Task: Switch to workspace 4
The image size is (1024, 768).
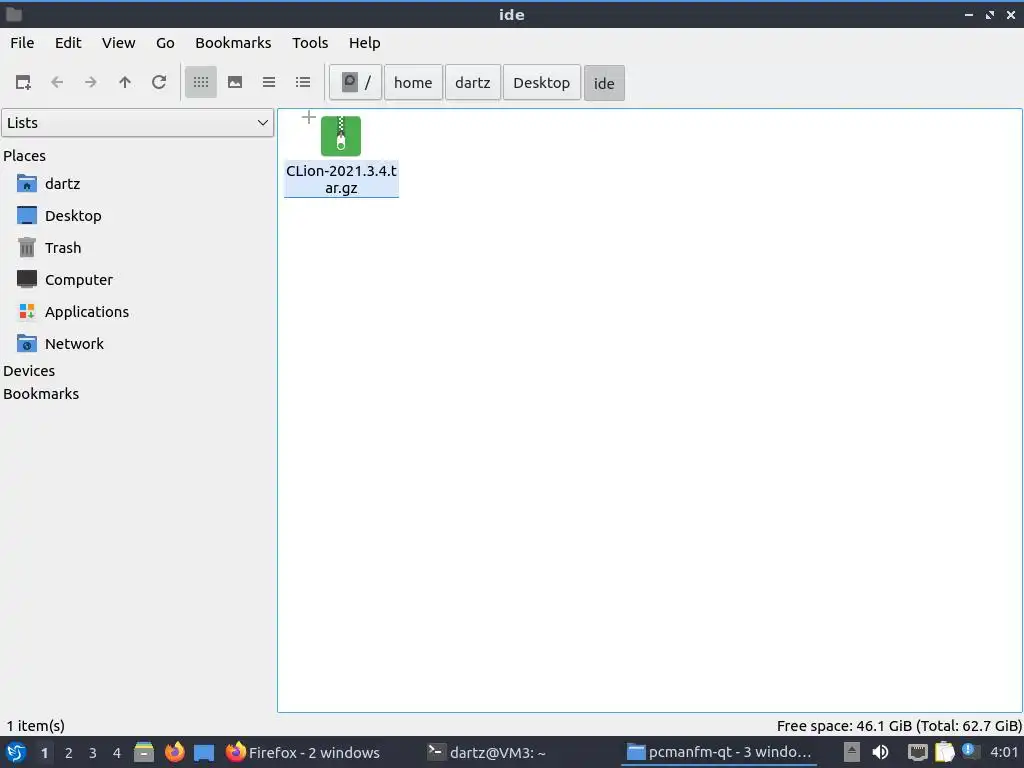Action: (117, 753)
